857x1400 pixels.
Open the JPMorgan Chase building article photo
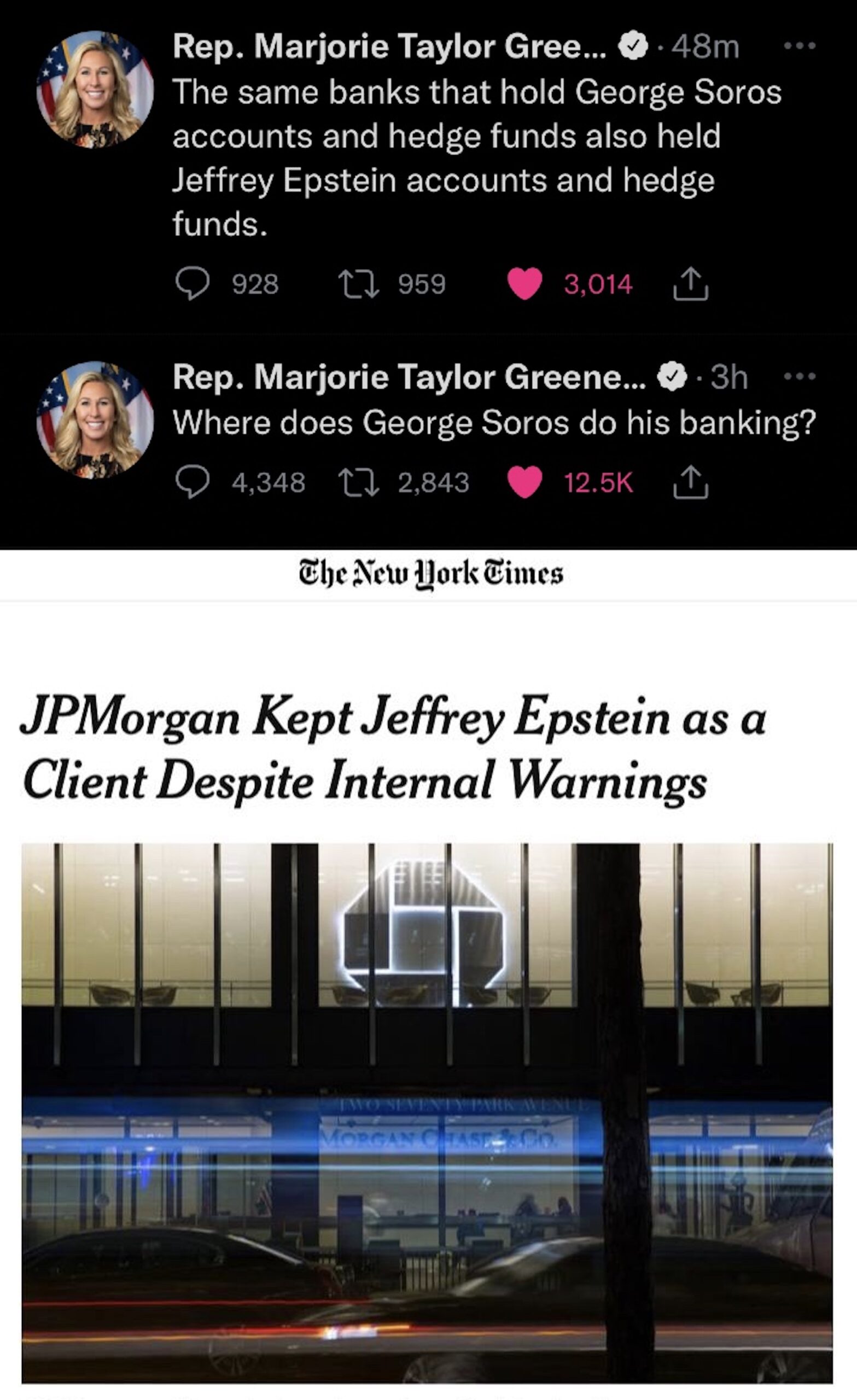(427, 1113)
